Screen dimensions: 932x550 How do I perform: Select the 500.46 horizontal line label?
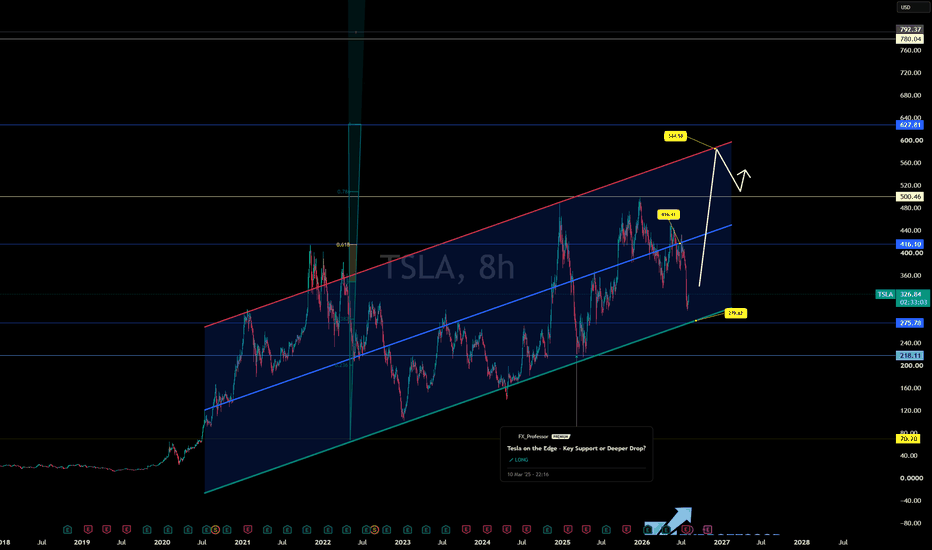909,196
